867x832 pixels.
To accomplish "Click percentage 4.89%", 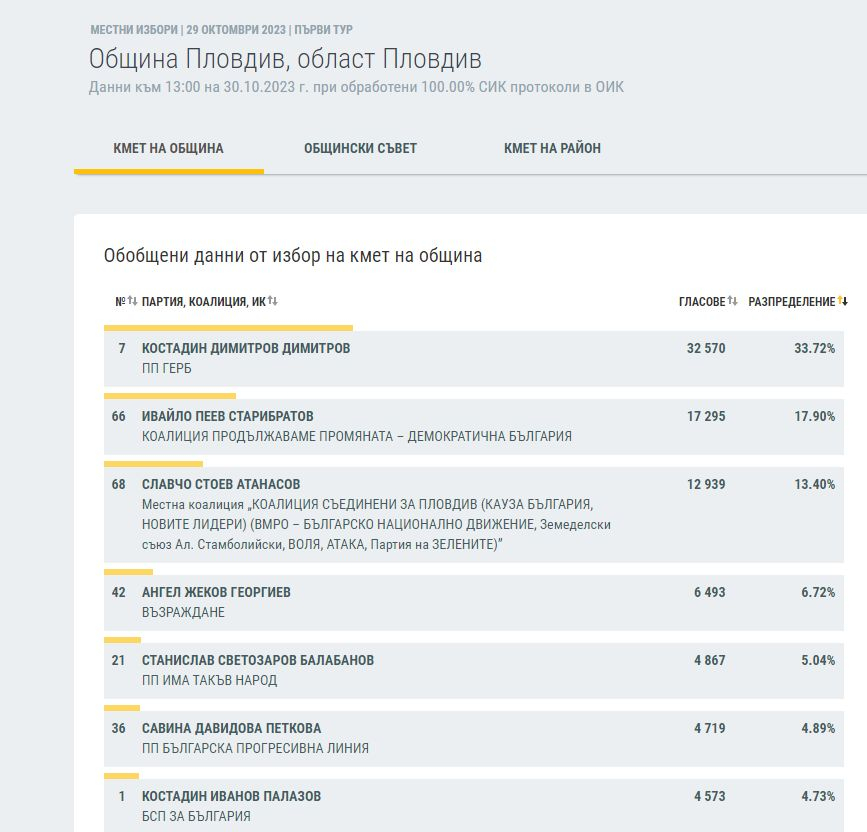I will [818, 728].
